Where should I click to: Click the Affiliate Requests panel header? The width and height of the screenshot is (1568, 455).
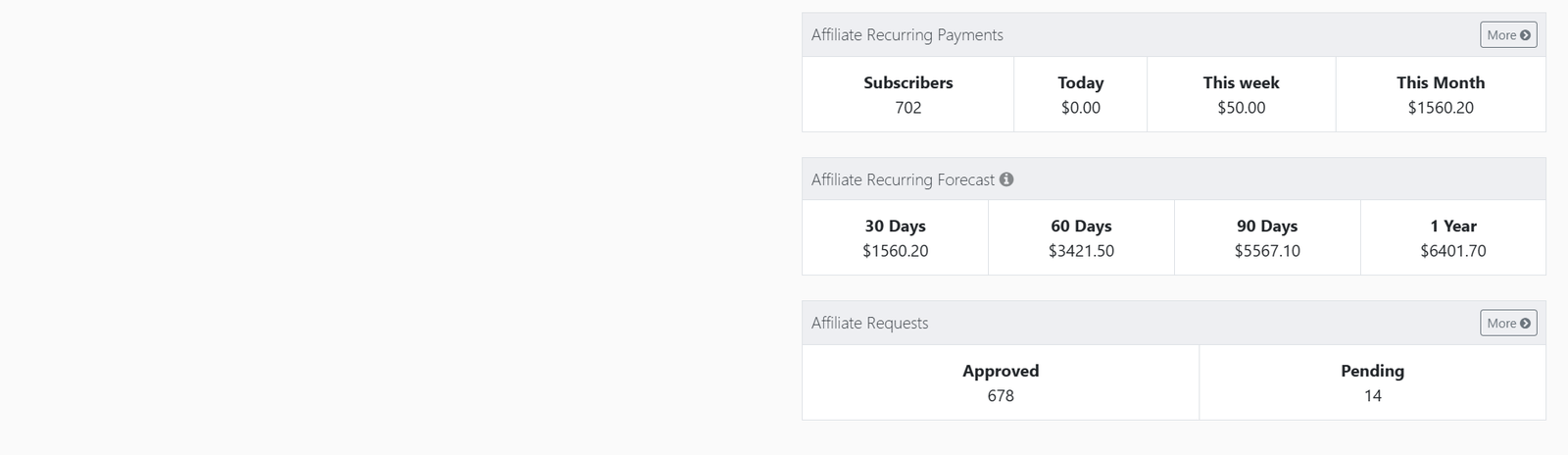(x=1174, y=323)
